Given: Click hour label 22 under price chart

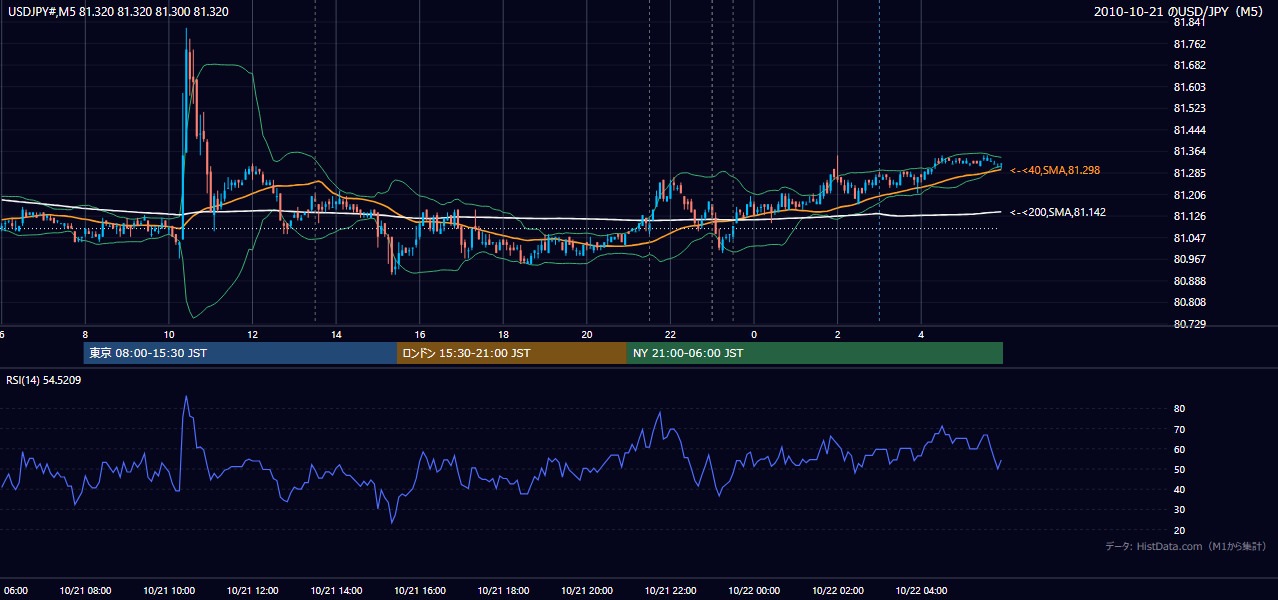Looking at the screenshot, I should coord(670,335).
